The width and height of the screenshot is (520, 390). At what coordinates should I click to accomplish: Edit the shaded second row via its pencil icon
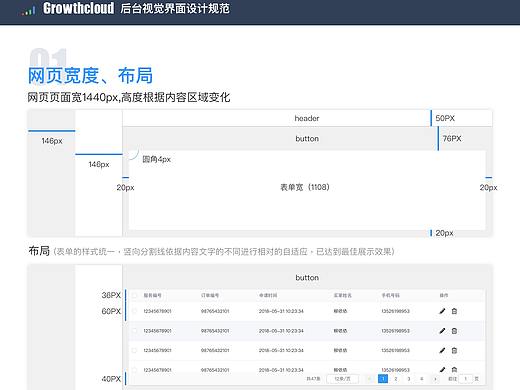pos(442,331)
